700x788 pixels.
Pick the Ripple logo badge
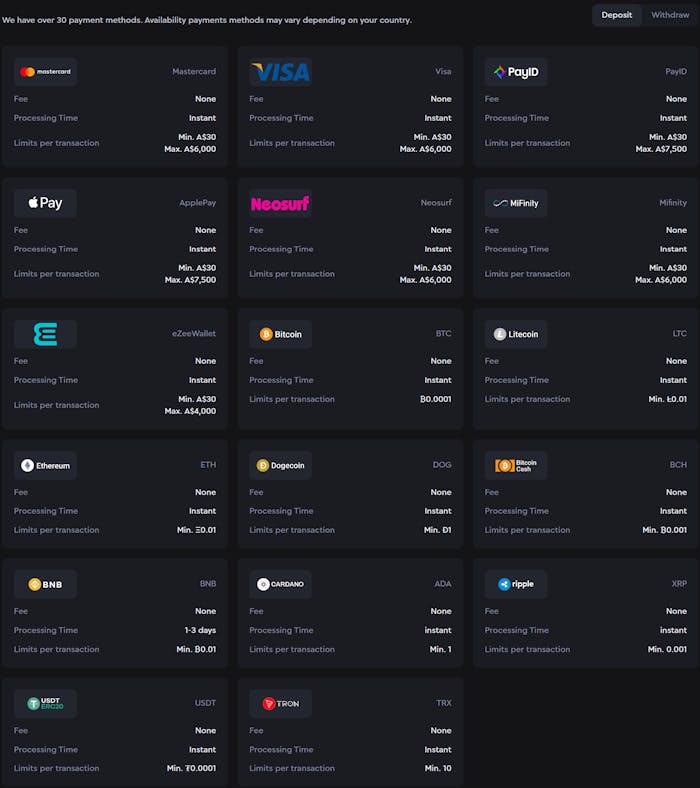[516, 584]
